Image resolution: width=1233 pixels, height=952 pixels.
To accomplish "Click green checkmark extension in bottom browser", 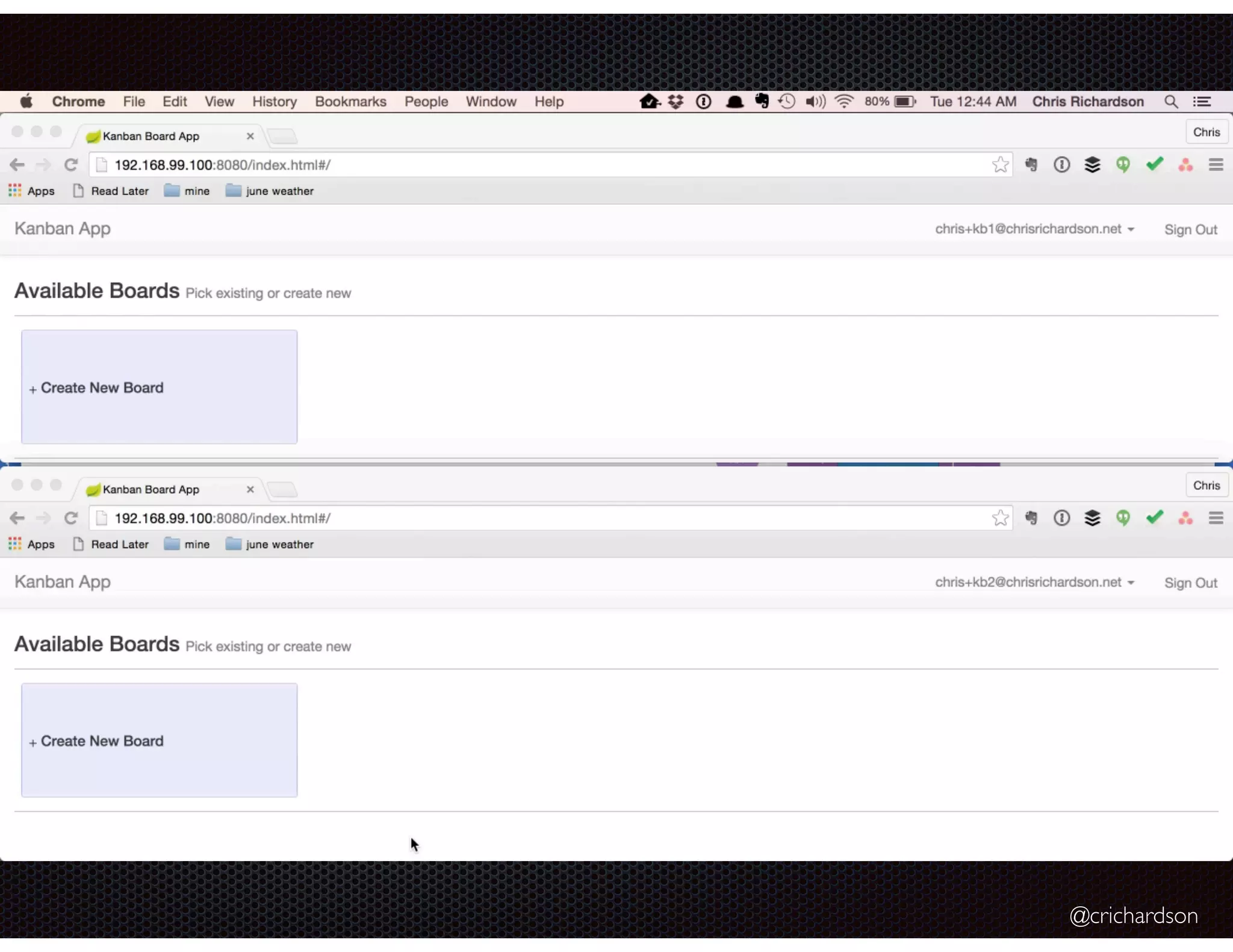I will tap(1154, 518).
